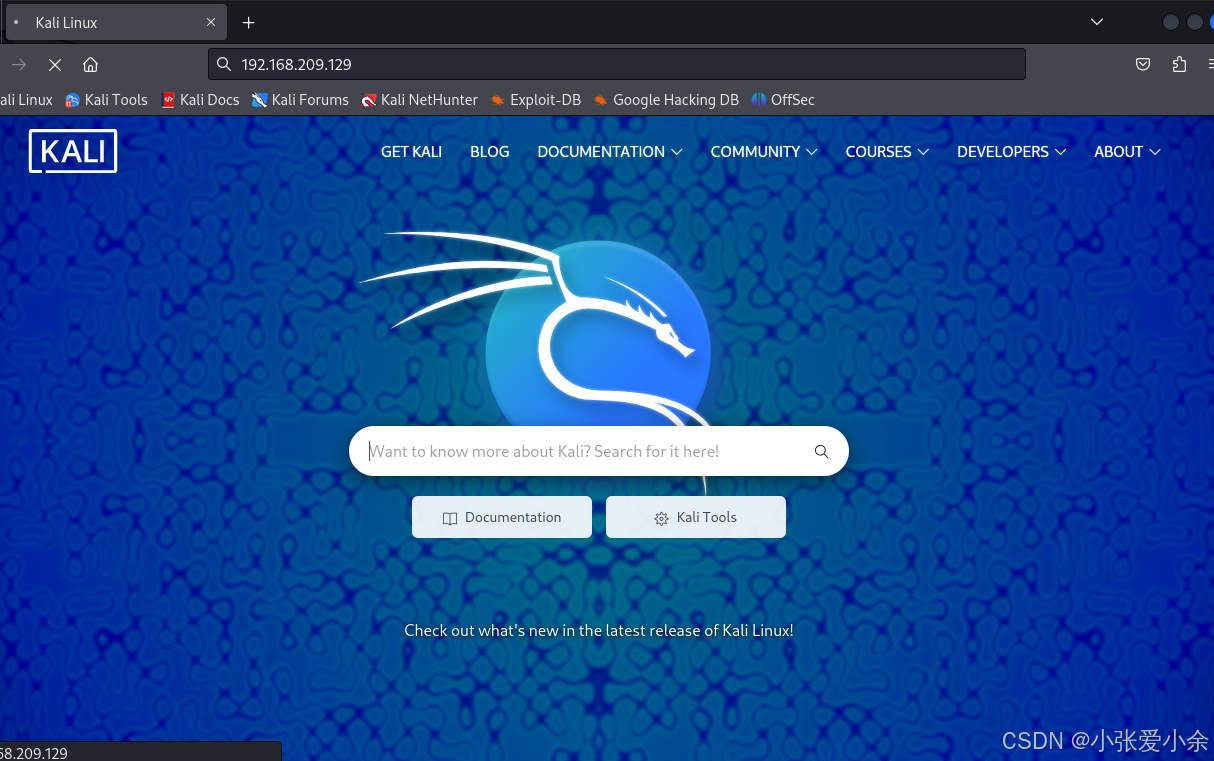1214x761 pixels.
Task: Open the latest Kali Linux release link
Action: point(599,630)
